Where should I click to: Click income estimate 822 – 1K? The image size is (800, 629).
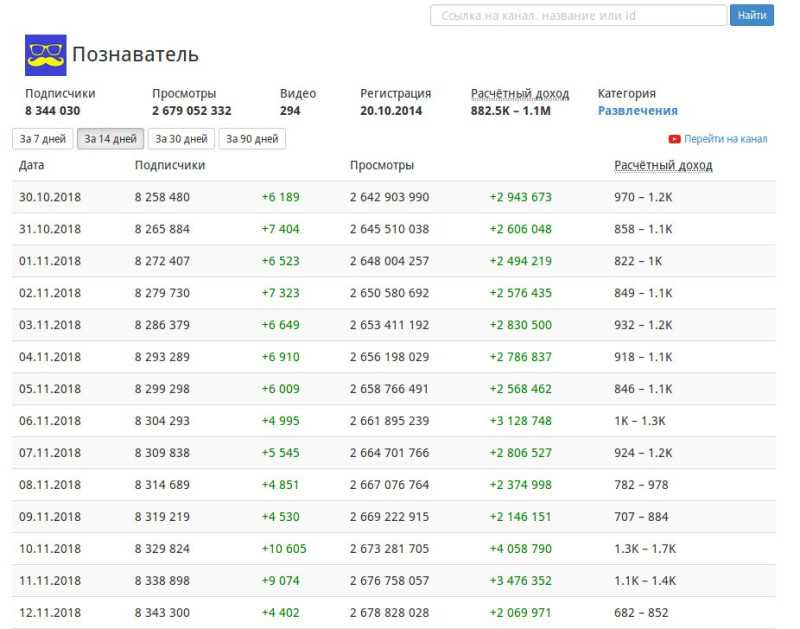[638, 261]
